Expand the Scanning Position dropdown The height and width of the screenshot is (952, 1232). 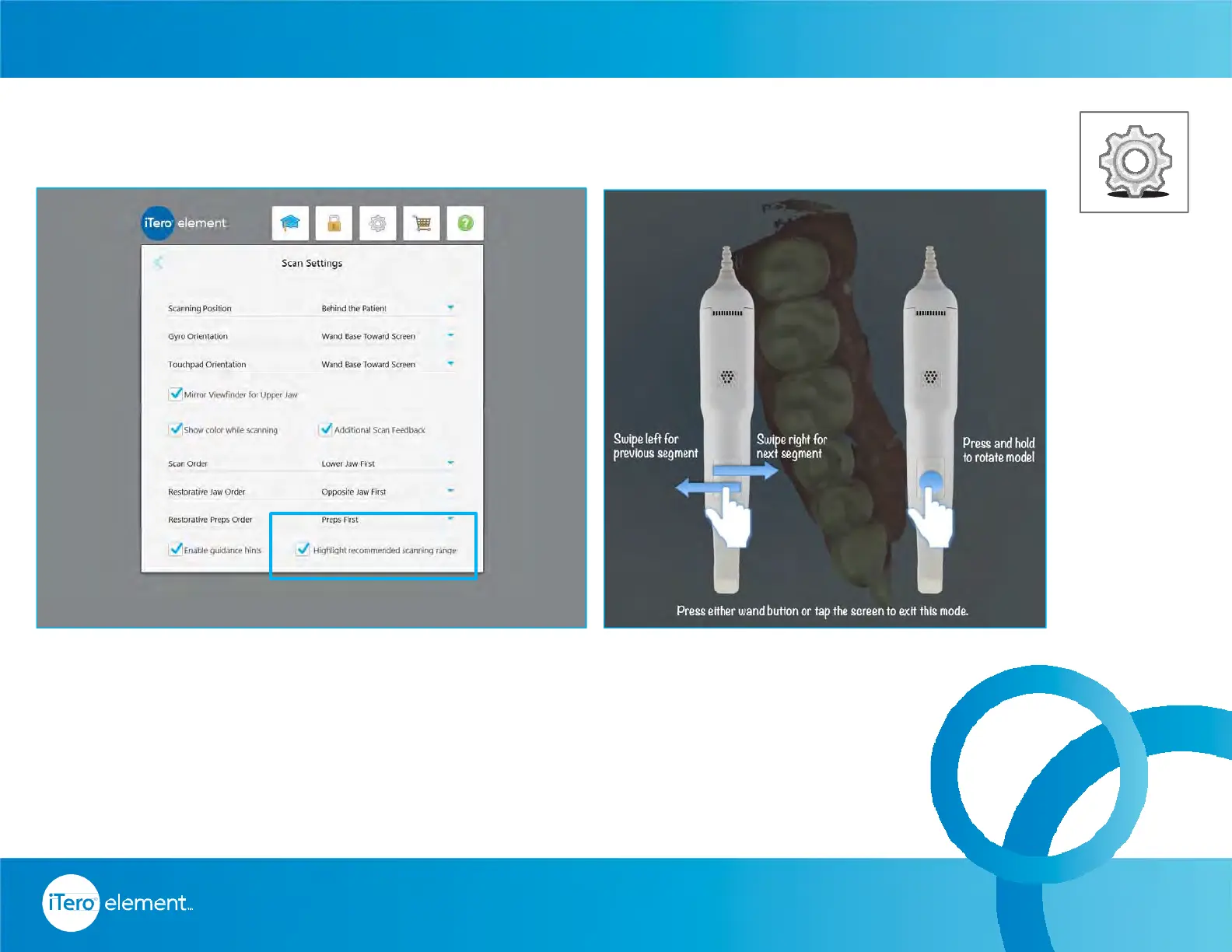click(x=450, y=308)
